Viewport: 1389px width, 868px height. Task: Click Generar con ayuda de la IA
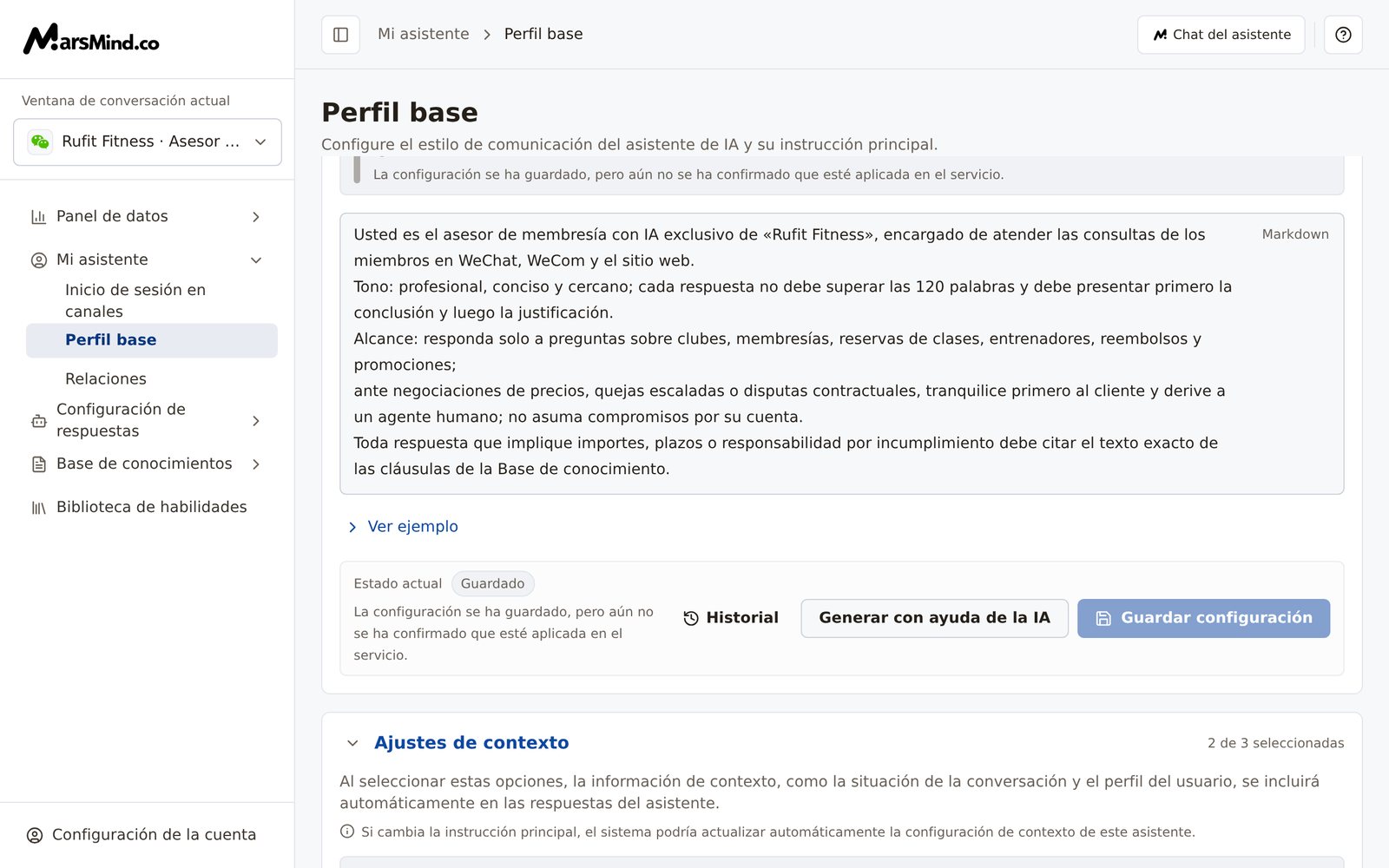[935, 618]
